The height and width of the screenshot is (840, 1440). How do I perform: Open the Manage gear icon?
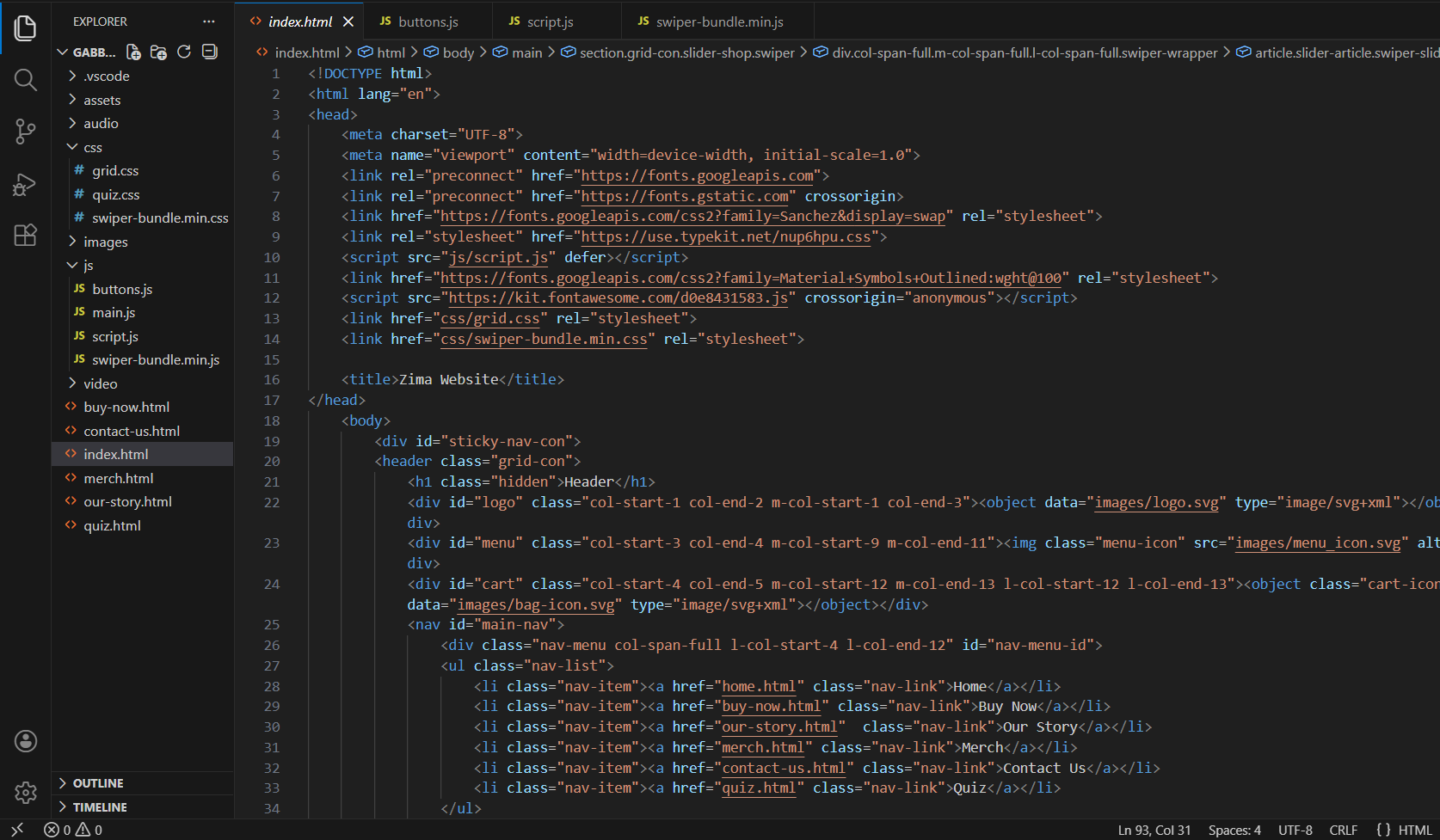25,792
